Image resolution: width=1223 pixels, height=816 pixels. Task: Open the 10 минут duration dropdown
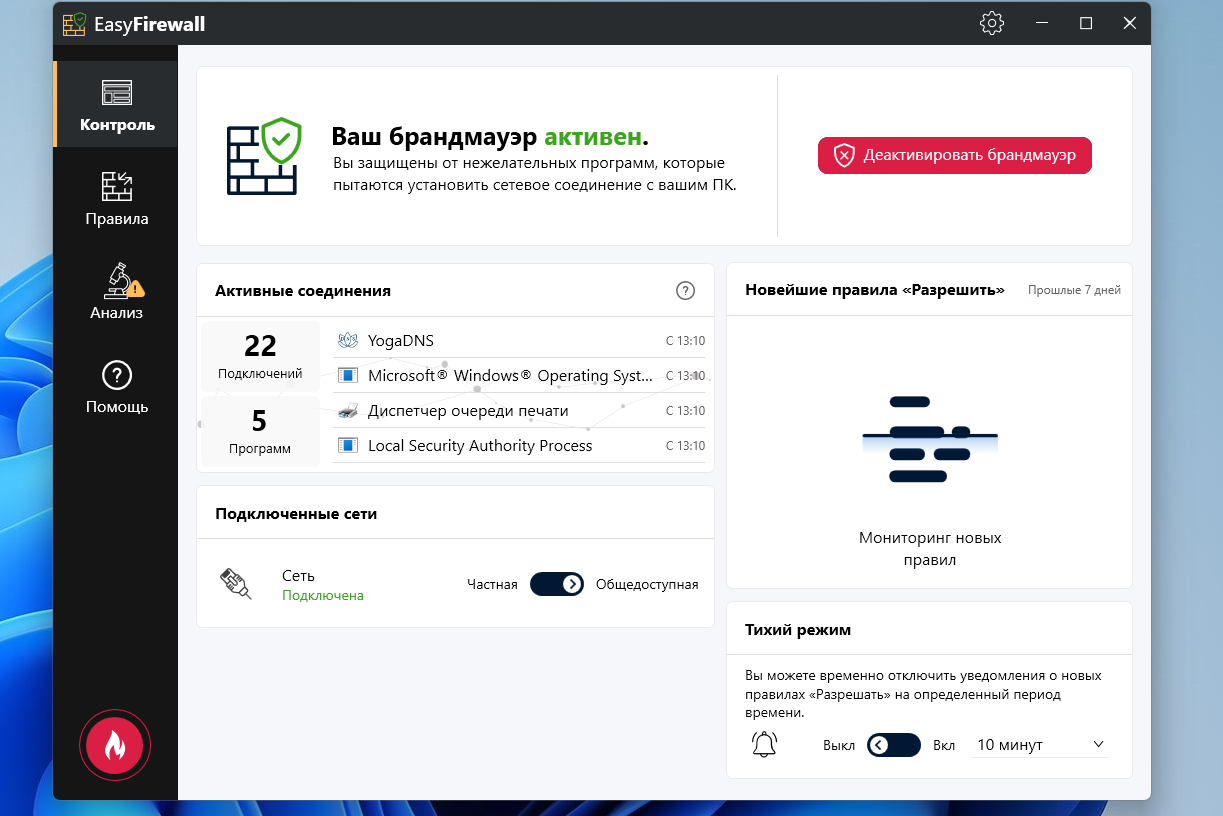1040,745
